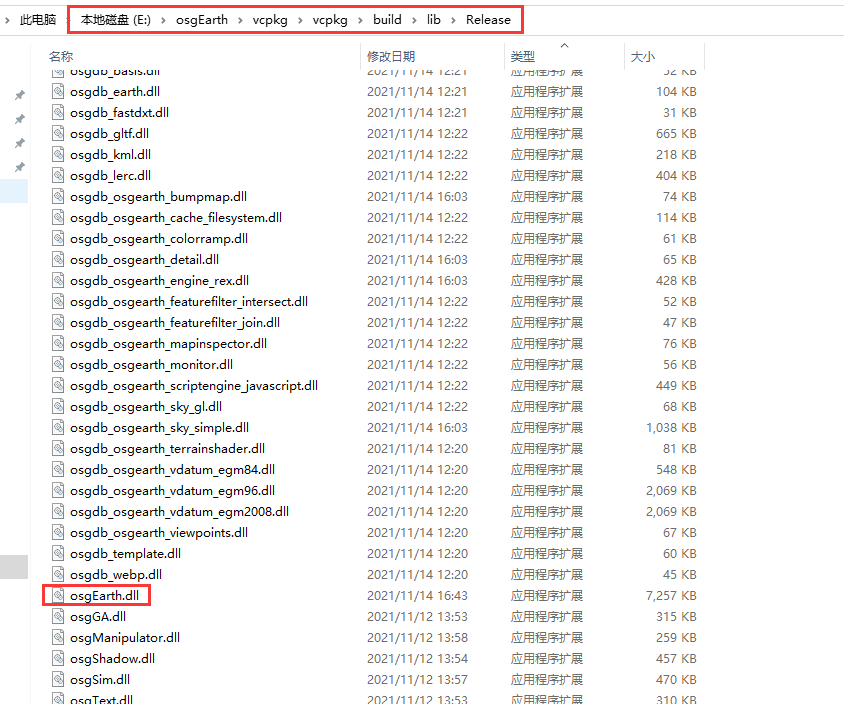Select the osgdb_template.dll file name
The height and width of the screenshot is (704, 844).
[x=125, y=553]
